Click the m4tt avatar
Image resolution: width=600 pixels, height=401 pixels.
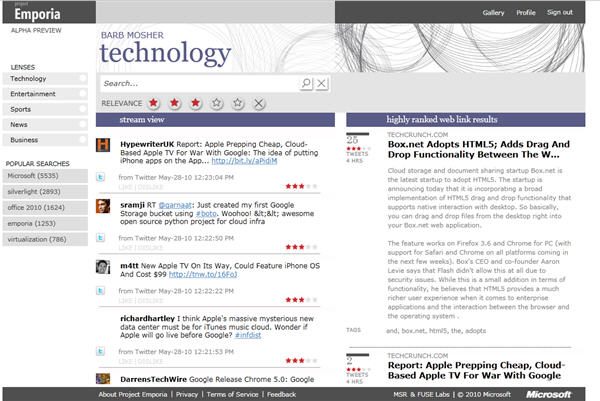point(103,267)
